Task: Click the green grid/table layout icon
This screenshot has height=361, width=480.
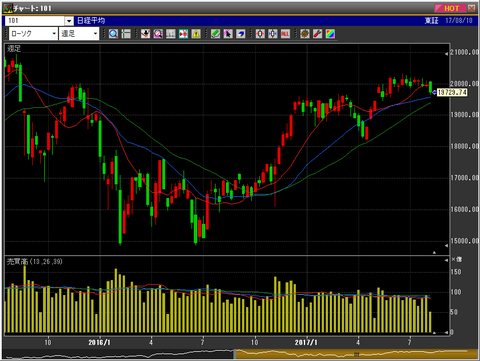Action: click(126, 34)
